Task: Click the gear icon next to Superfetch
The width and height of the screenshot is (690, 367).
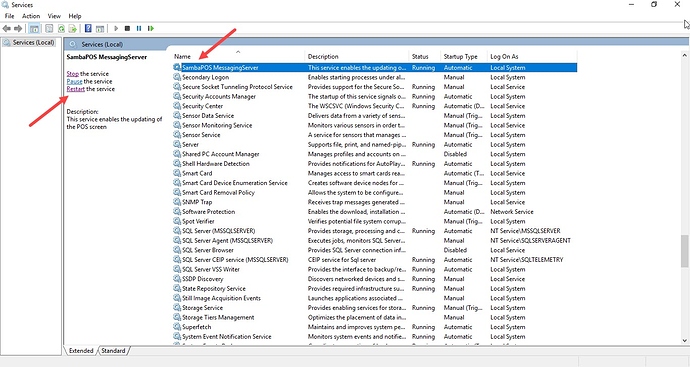Action: pos(177,327)
